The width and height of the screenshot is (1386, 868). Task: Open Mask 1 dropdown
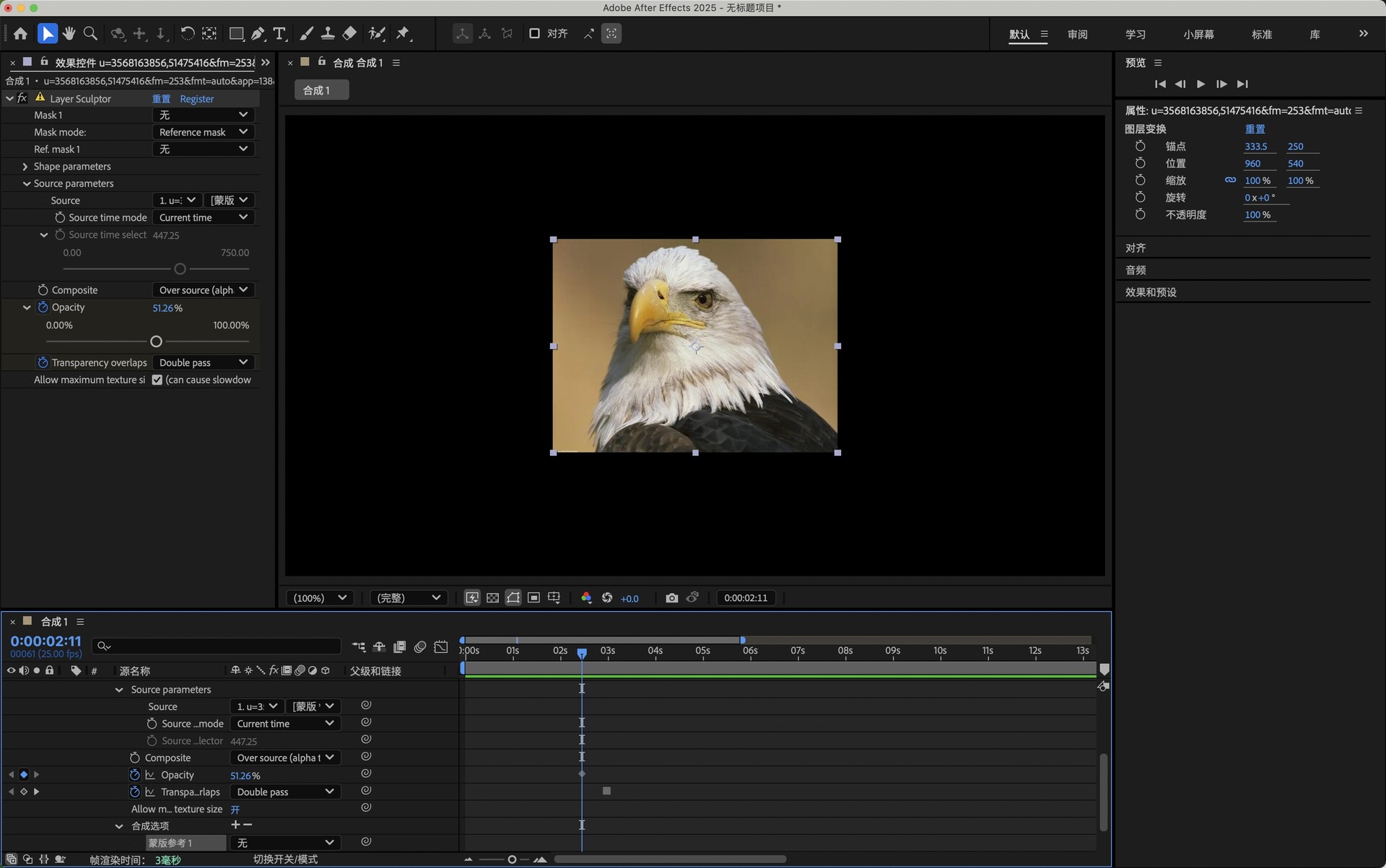pos(203,115)
